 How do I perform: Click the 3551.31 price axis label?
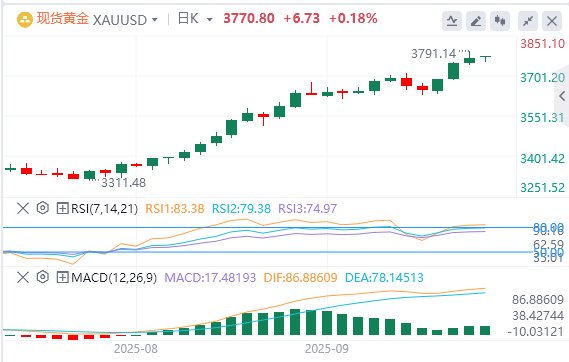(x=543, y=118)
